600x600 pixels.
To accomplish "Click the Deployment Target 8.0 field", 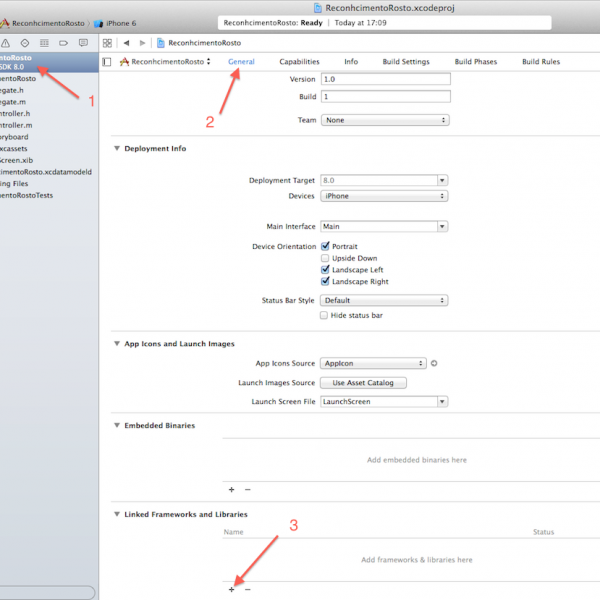I will coord(379,180).
